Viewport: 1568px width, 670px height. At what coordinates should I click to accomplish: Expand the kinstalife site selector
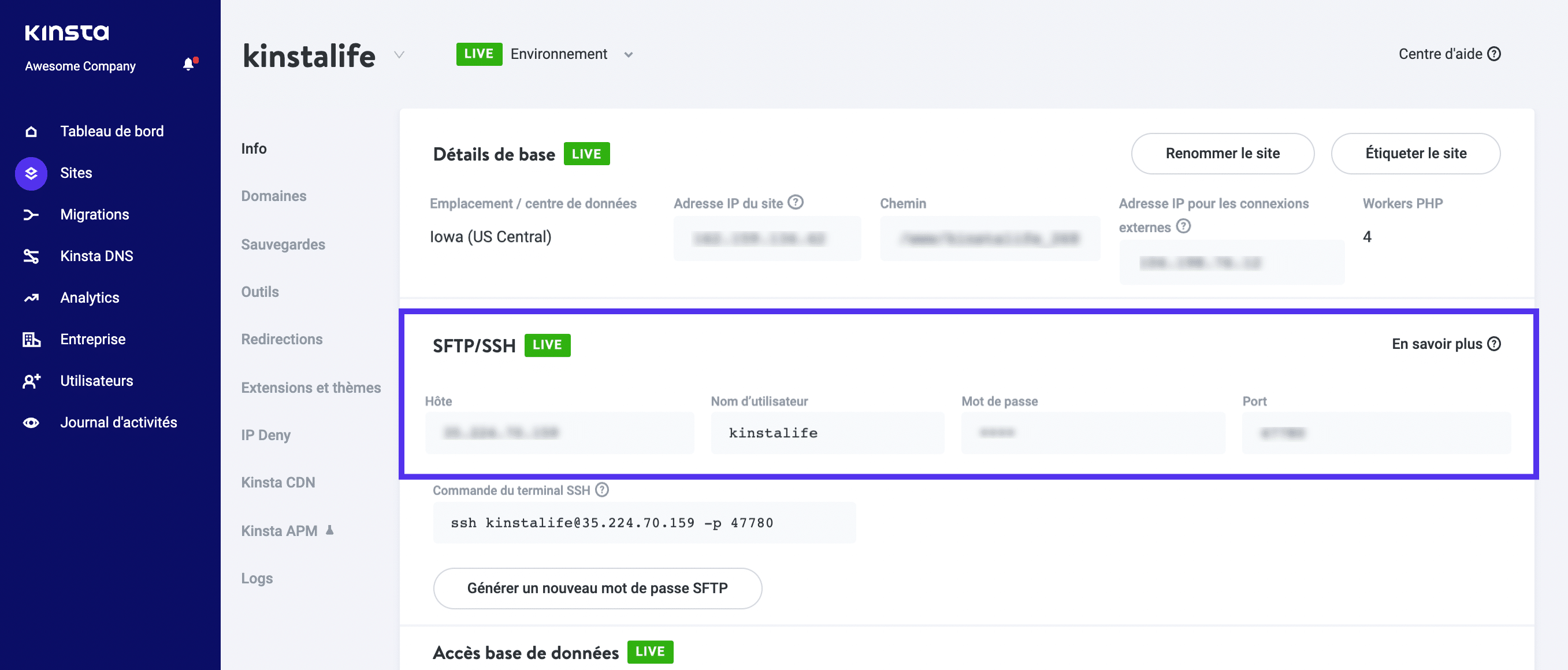399,55
